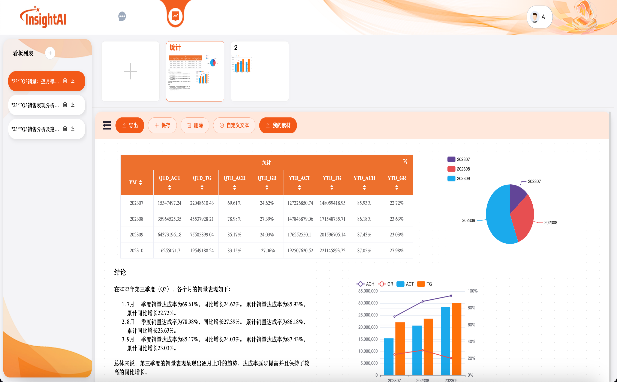The height and width of the screenshot is (382, 617).
Task: Sort the table by QTD_ACH column
Action: pyautogui.click(x=235, y=188)
